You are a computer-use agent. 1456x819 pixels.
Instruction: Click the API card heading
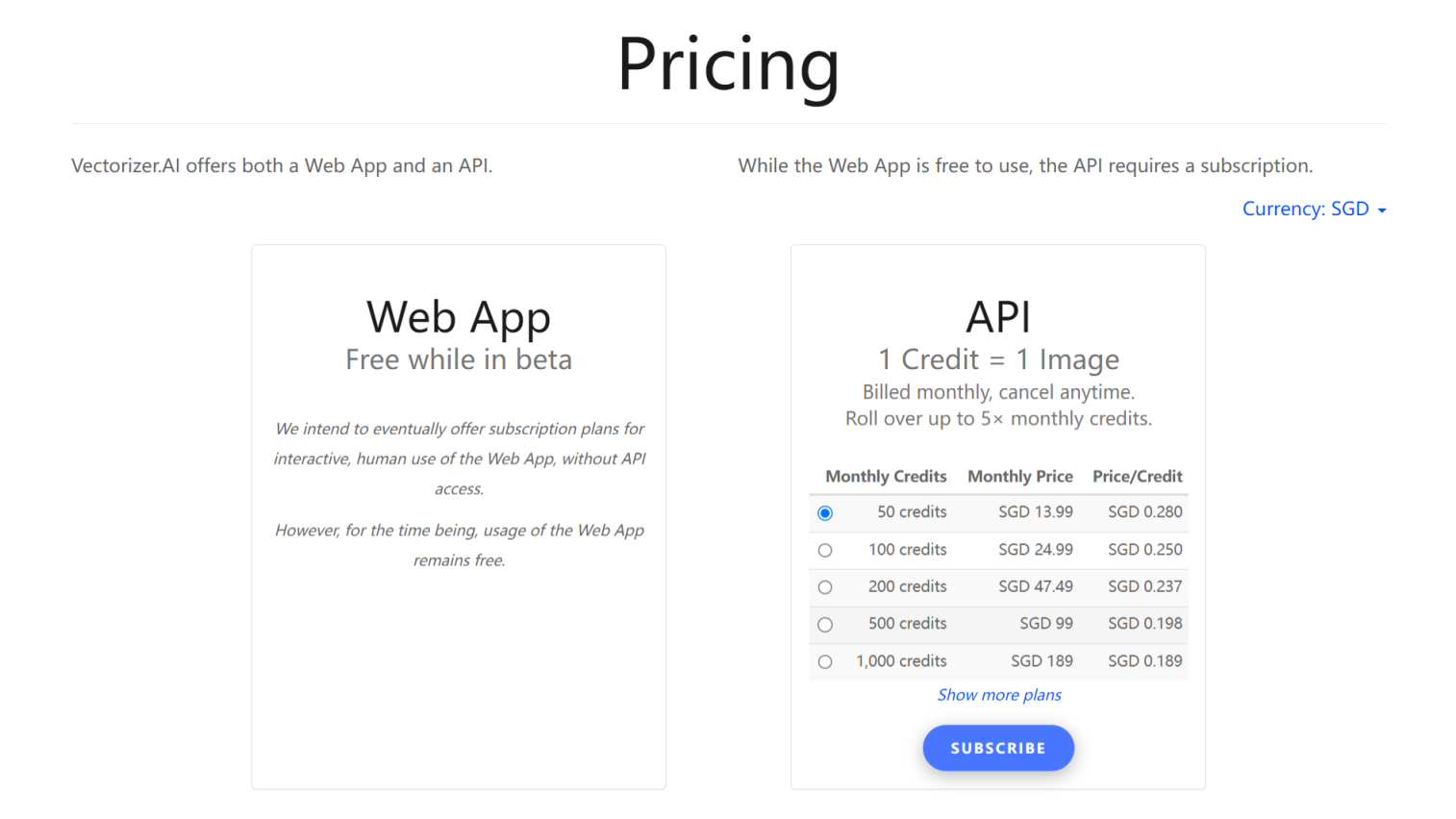tap(998, 317)
